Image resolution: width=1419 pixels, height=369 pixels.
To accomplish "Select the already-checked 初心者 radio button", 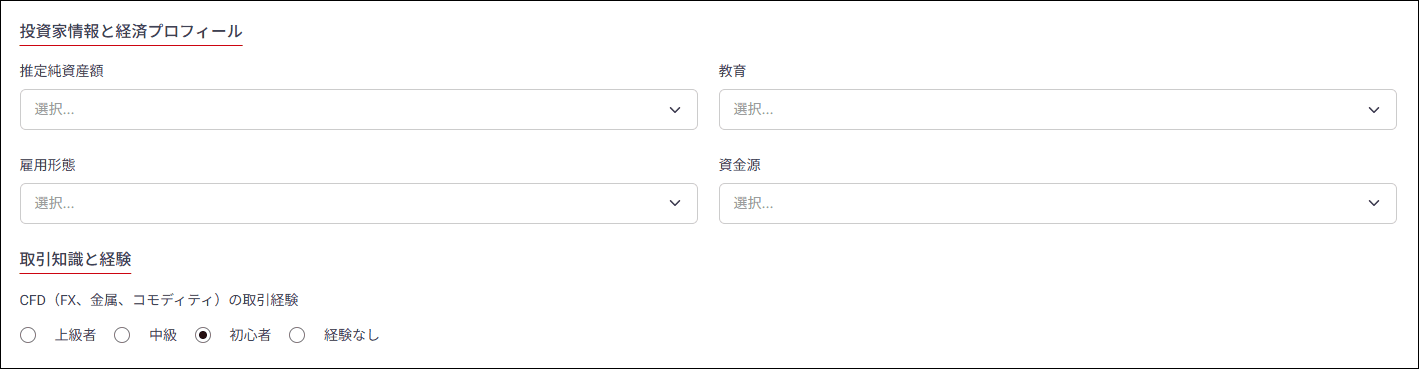I will [203, 335].
